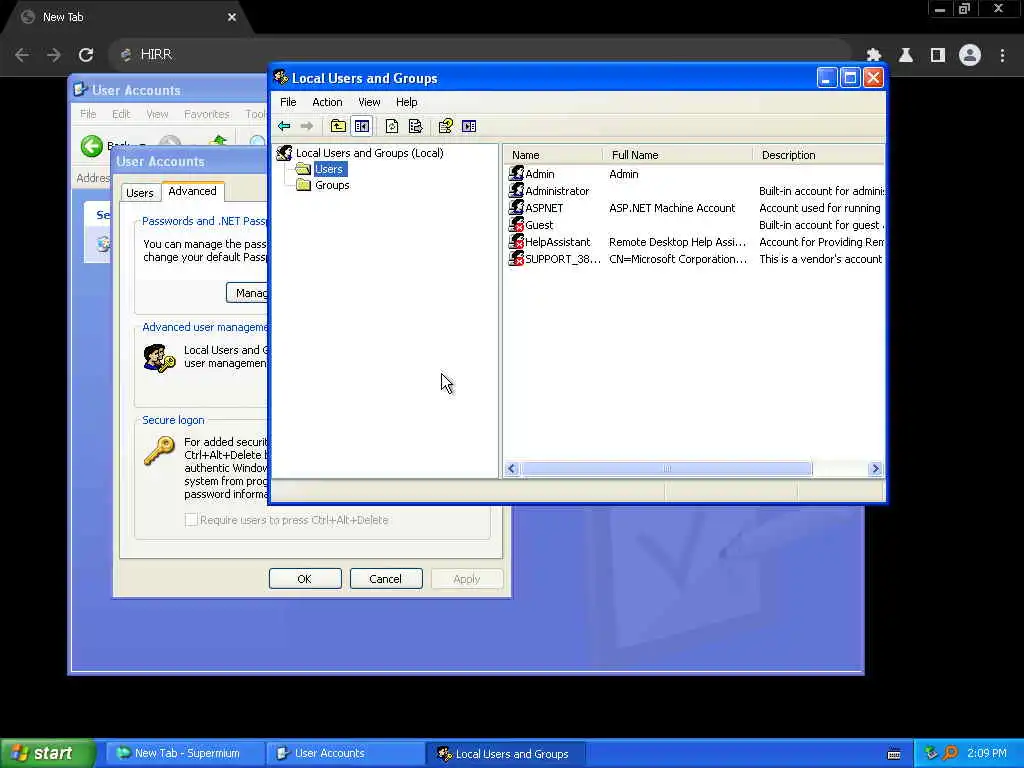Click the browser address bar showing HIRR
The image size is (1024, 768).
click(480, 55)
